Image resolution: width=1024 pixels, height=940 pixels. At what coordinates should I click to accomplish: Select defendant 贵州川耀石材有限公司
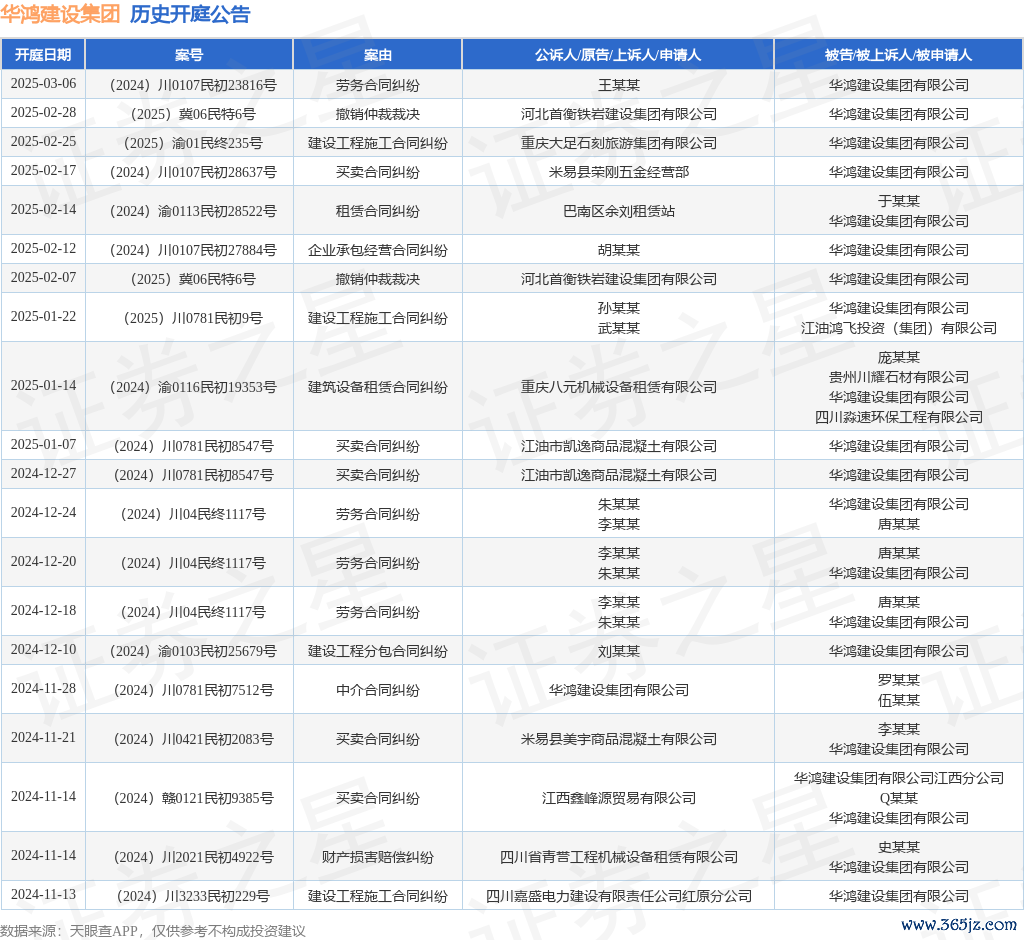point(899,377)
